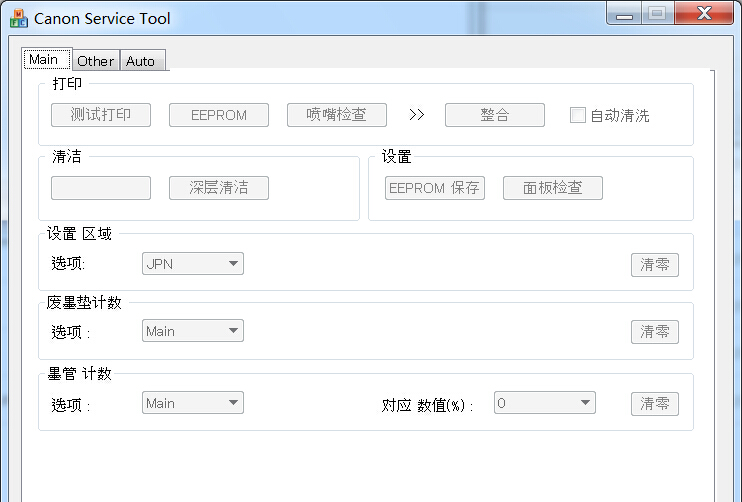Screen dimensions: 742x502
Task: Click the 喷嘴检查 button
Action: 336,115
